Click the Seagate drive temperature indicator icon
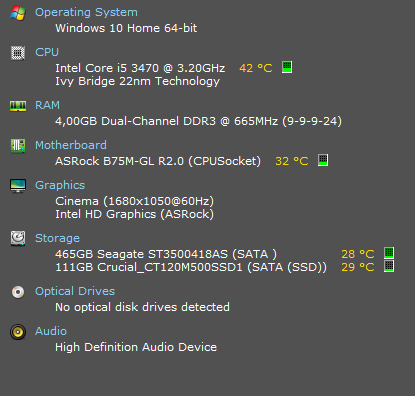The height and width of the screenshot is (396, 415). click(389, 253)
